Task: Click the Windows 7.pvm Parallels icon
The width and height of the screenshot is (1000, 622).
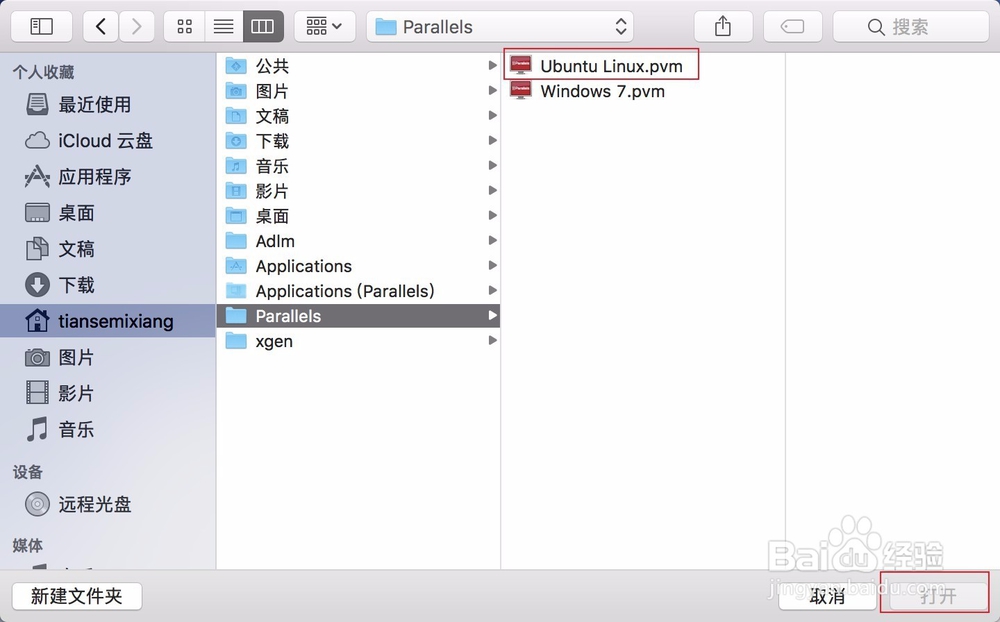Action: click(521, 90)
